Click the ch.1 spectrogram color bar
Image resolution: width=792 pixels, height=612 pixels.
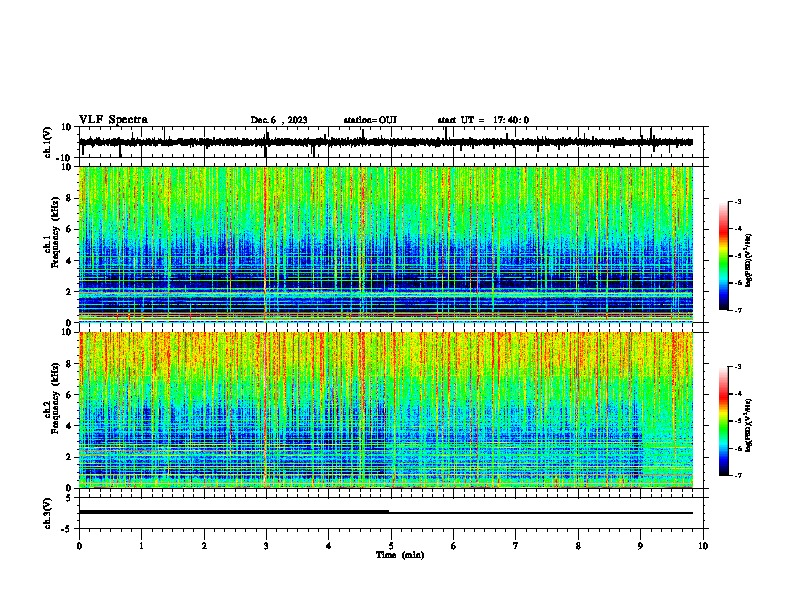point(723,256)
